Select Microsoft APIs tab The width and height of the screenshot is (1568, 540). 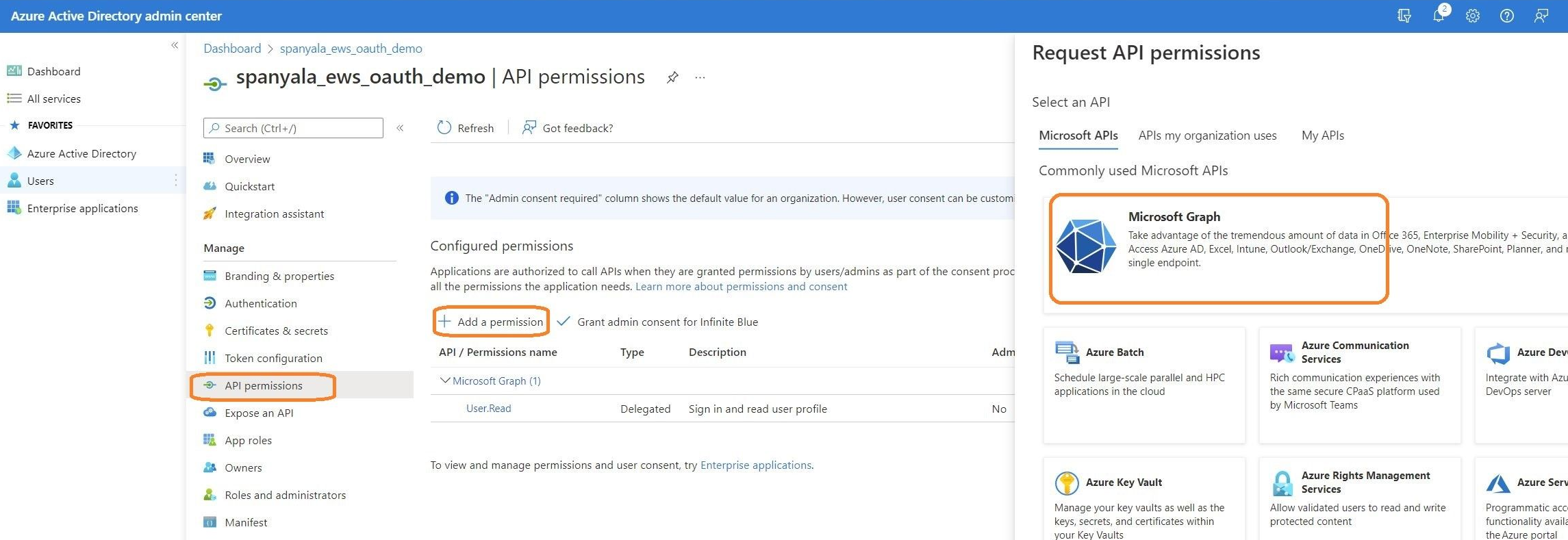[x=1078, y=136]
